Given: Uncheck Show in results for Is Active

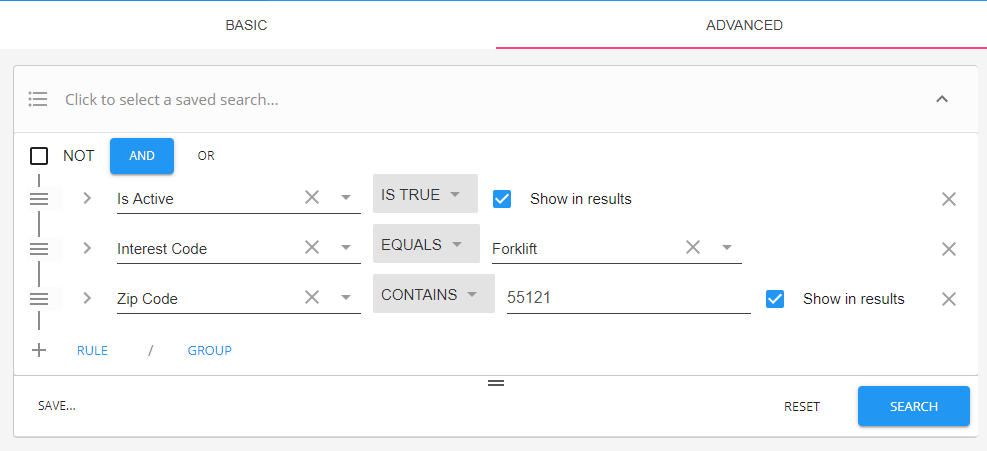Looking at the screenshot, I should click(503, 199).
